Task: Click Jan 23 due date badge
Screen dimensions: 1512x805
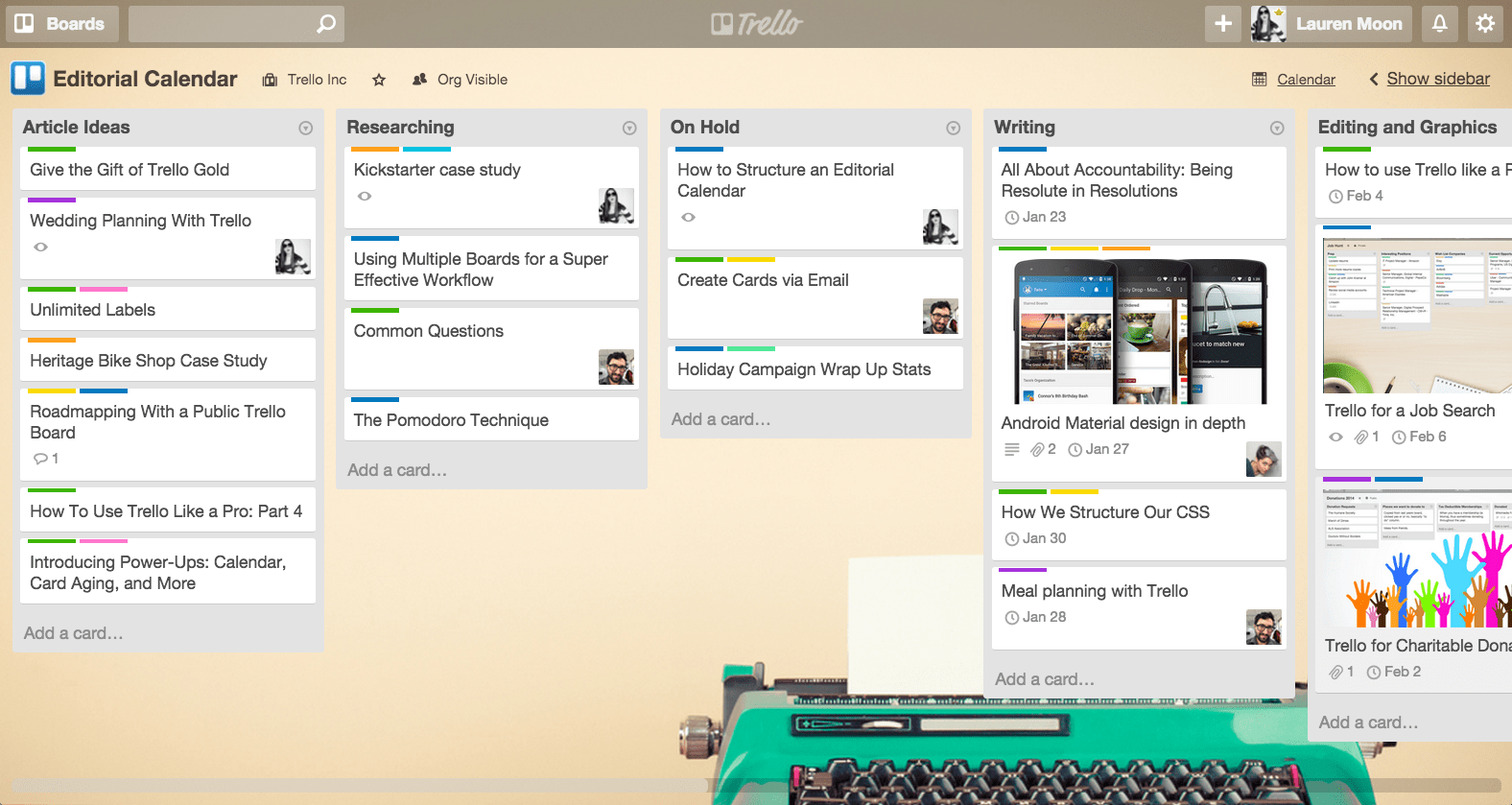Action: [1035, 217]
